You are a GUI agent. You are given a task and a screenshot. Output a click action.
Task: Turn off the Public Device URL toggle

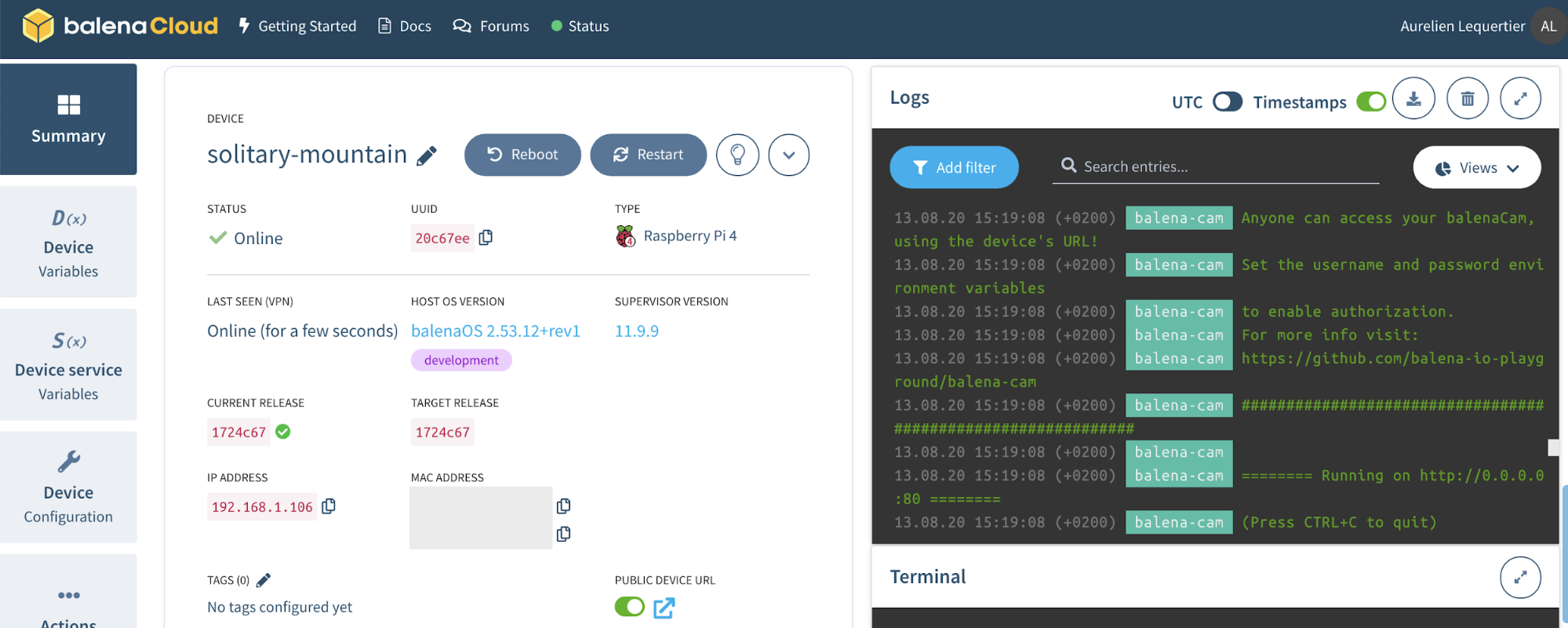pos(630,607)
